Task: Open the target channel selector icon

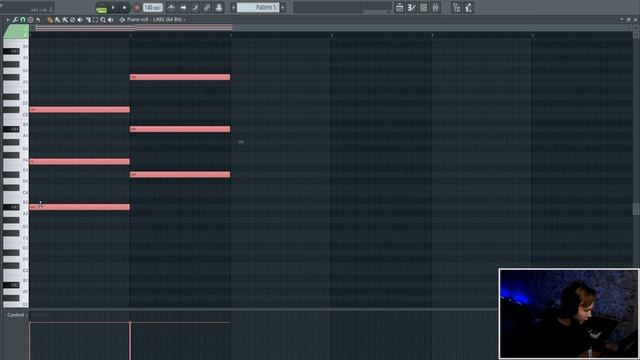Action: (122, 20)
